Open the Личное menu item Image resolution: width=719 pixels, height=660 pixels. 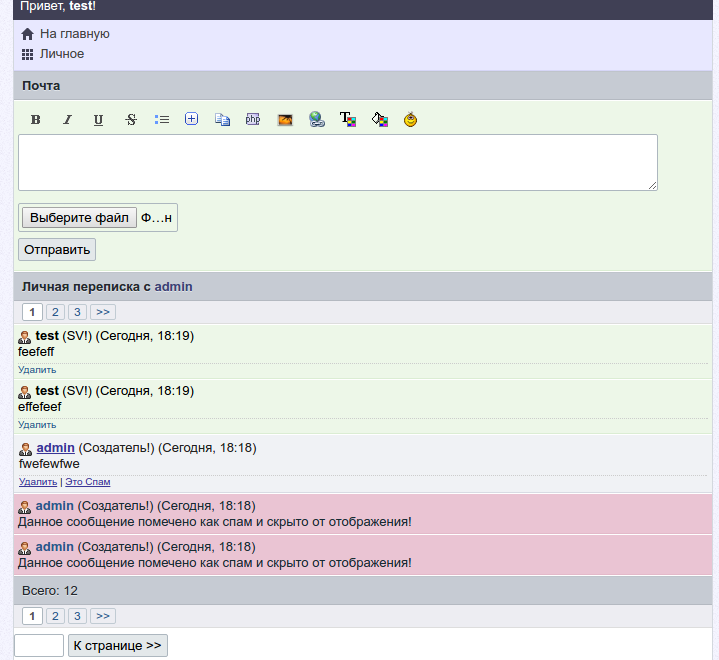coord(61,54)
